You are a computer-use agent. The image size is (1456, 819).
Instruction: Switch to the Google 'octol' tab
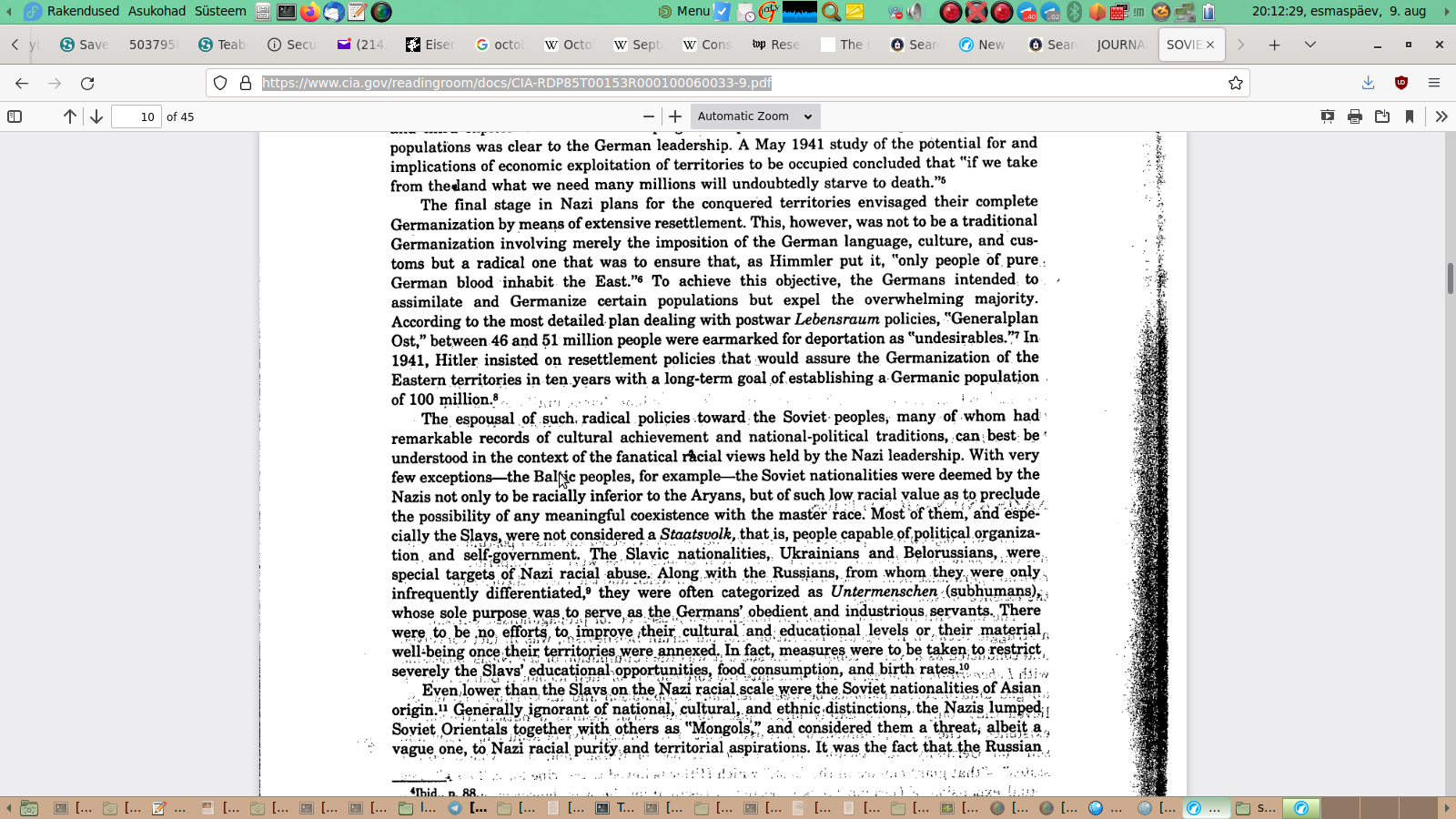pyautogui.click(x=500, y=45)
